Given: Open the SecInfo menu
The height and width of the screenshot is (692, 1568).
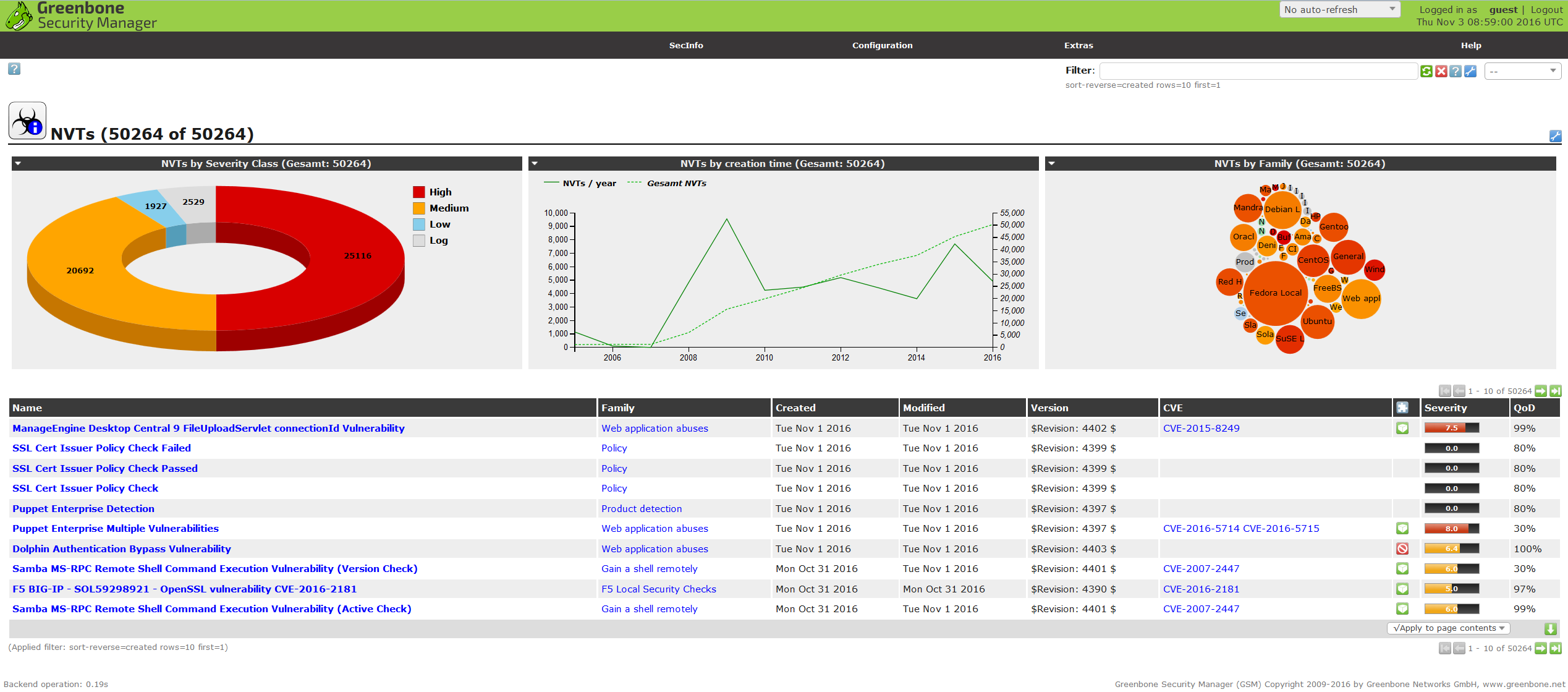Looking at the screenshot, I should point(686,45).
